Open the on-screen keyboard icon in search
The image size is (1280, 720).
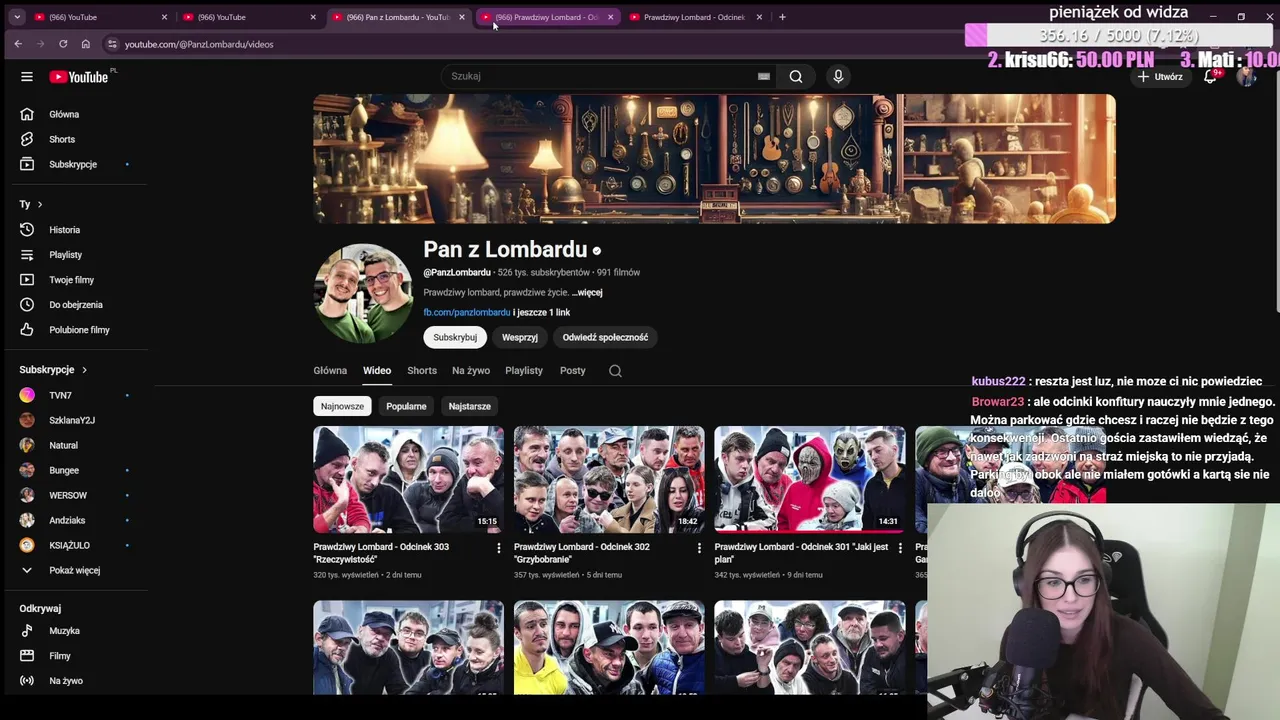pyautogui.click(x=764, y=76)
